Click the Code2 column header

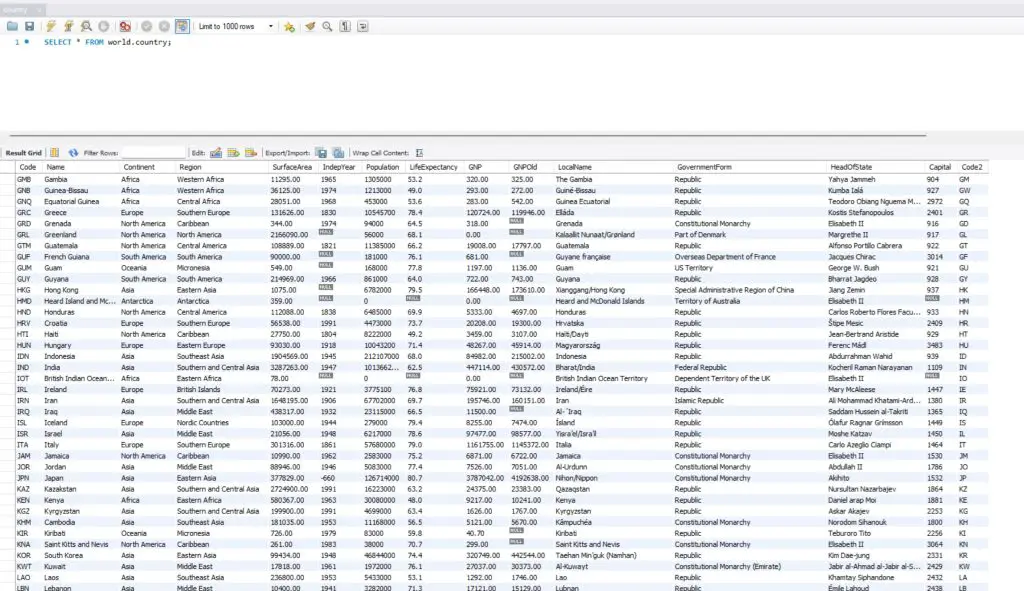click(x=972, y=167)
